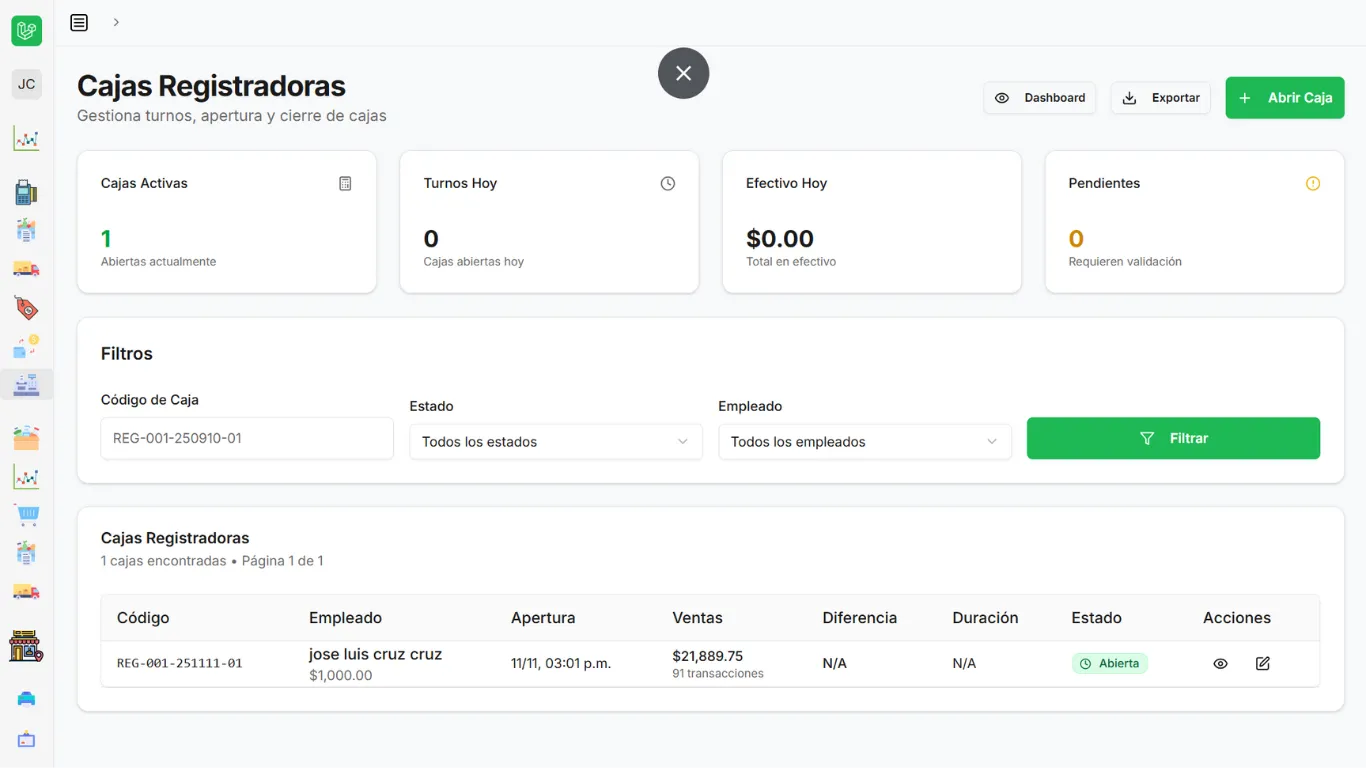Image resolution: width=1366 pixels, height=768 pixels.
Task: Open the Empleado dropdown list
Action: point(864,441)
